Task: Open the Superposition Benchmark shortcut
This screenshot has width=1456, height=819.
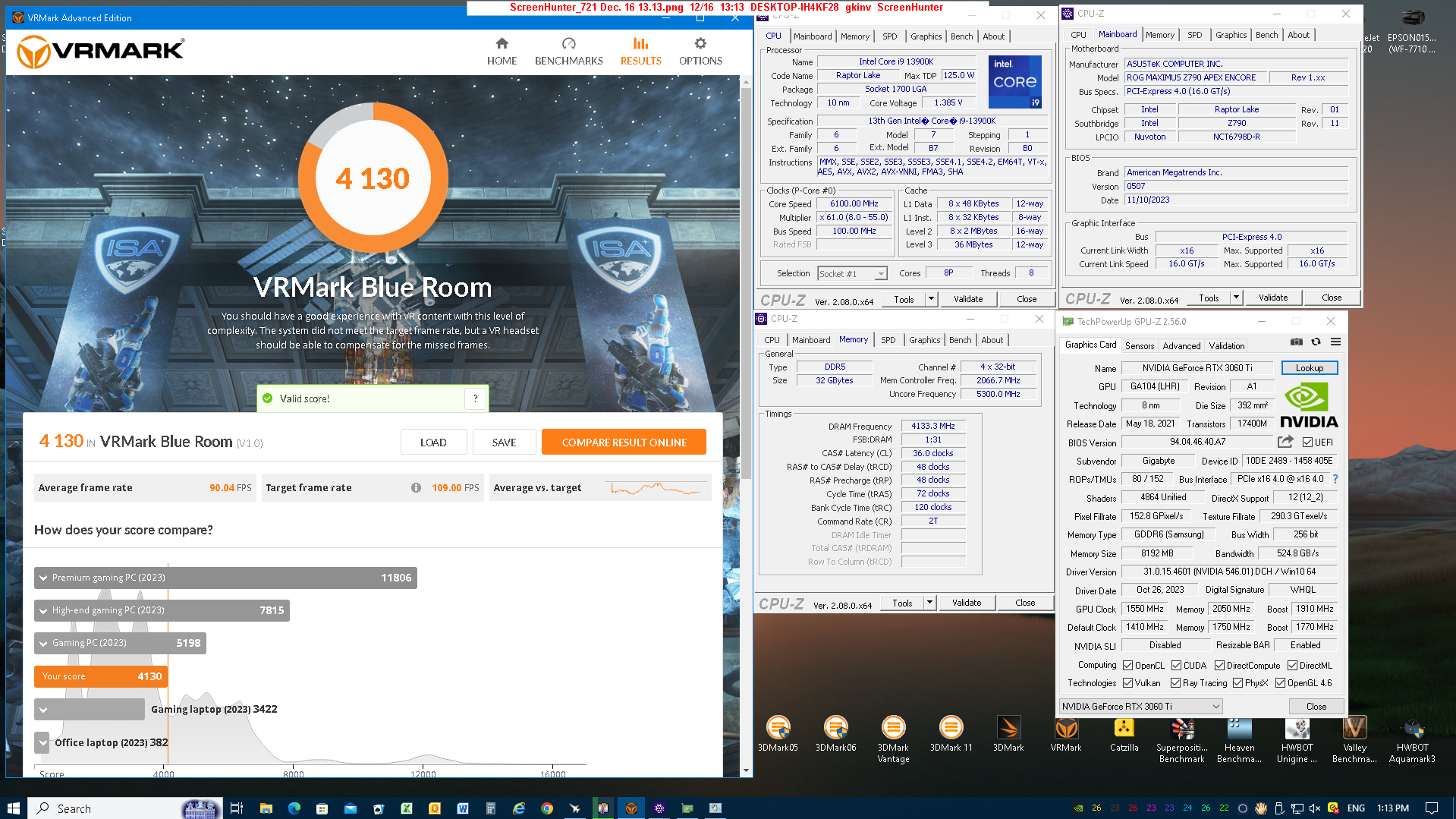Action: click(x=1181, y=739)
